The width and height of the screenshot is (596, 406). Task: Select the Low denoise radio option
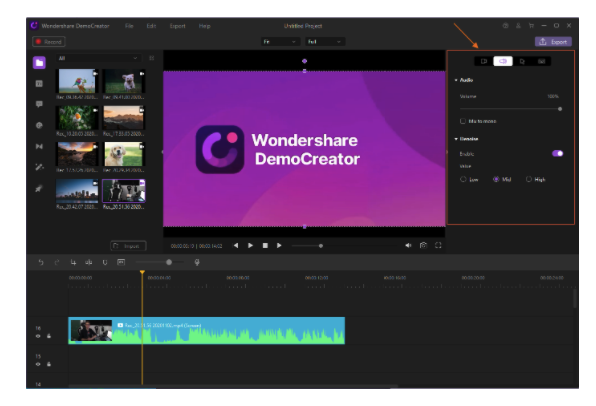(463, 179)
